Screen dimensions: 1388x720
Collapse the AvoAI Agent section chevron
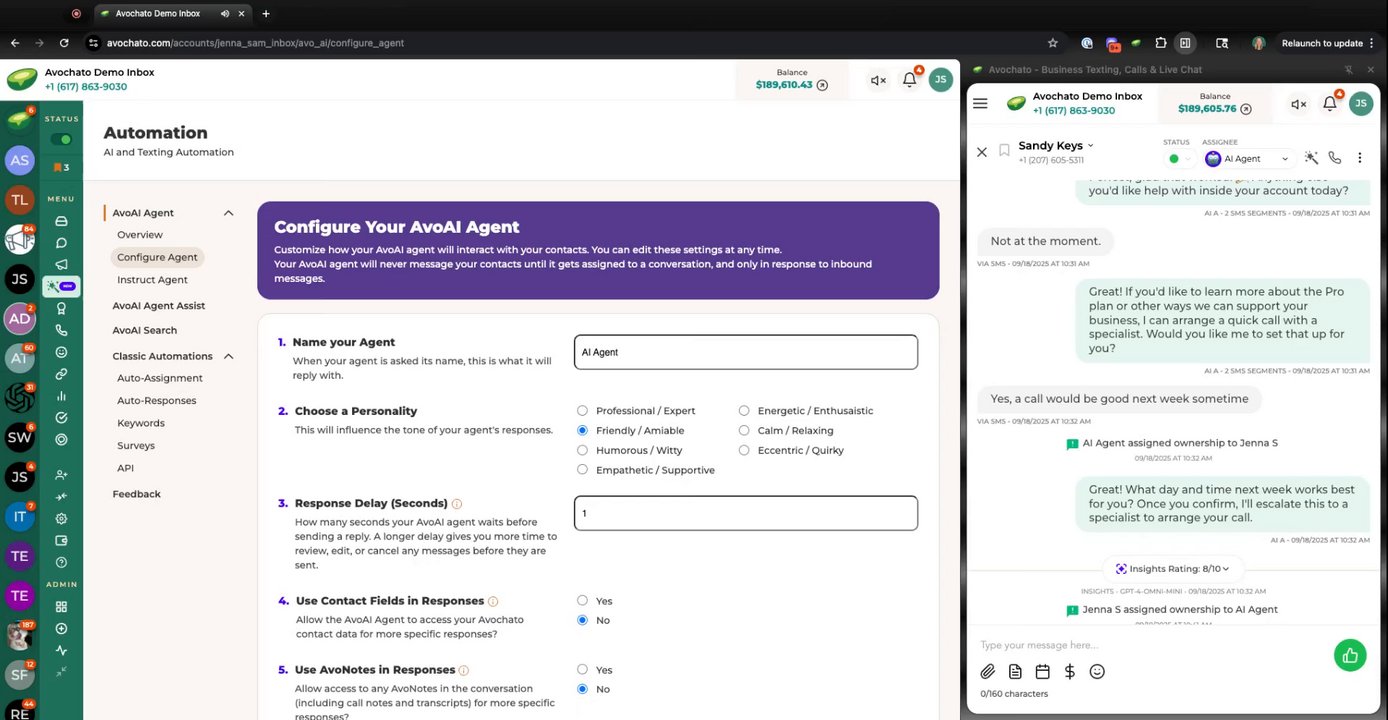point(228,213)
